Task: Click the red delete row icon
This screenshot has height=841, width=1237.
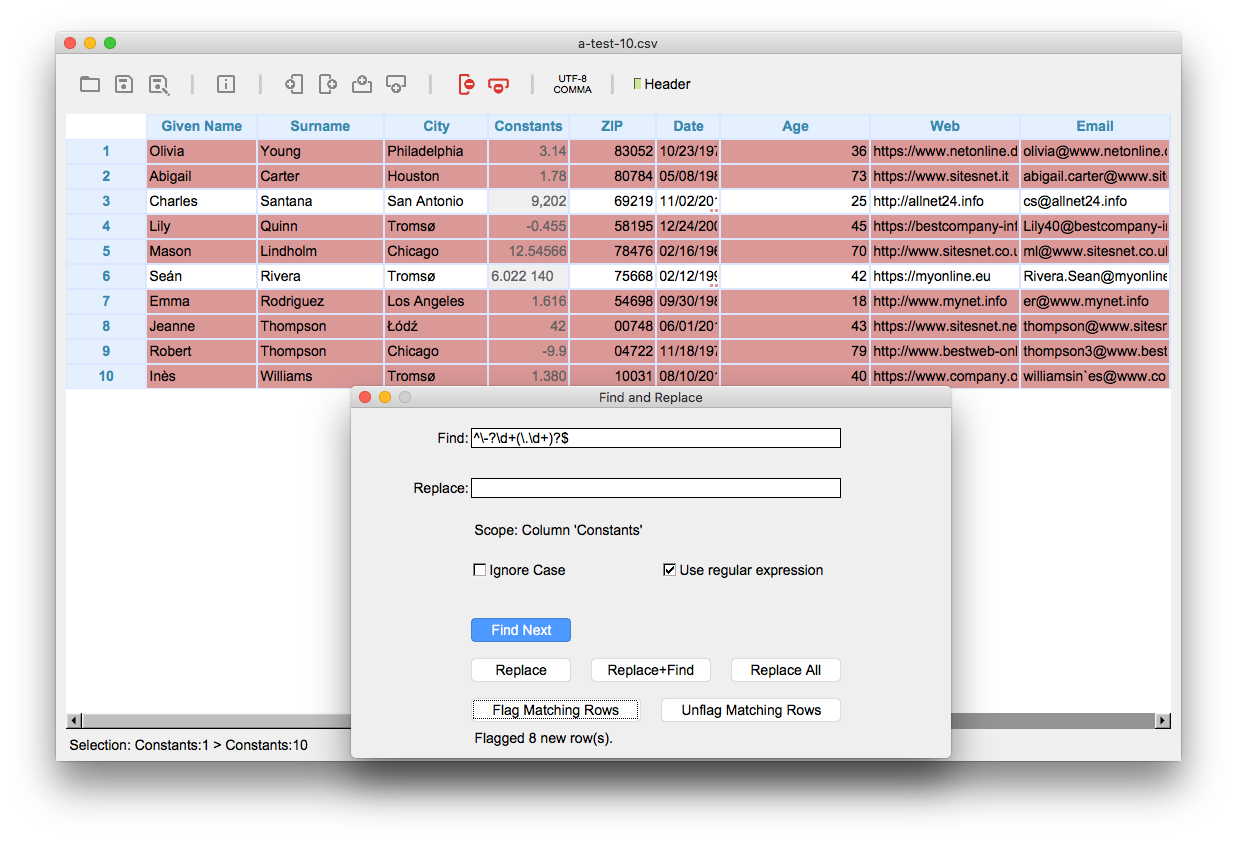Action: 498,85
